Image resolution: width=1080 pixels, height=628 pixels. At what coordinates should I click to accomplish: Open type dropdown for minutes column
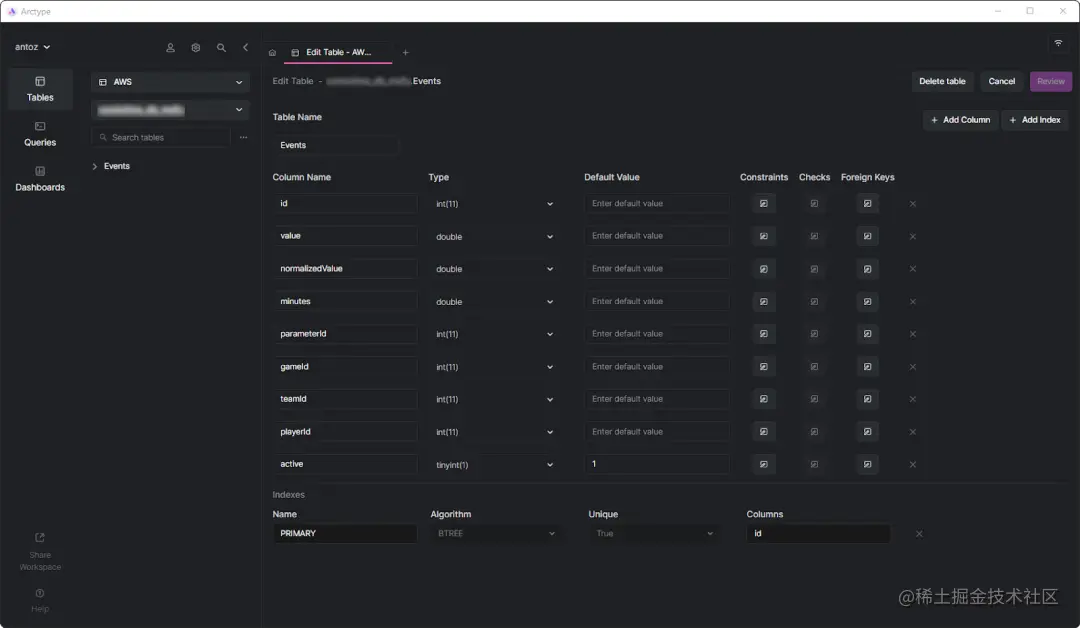pyautogui.click(x=493, y=302)
